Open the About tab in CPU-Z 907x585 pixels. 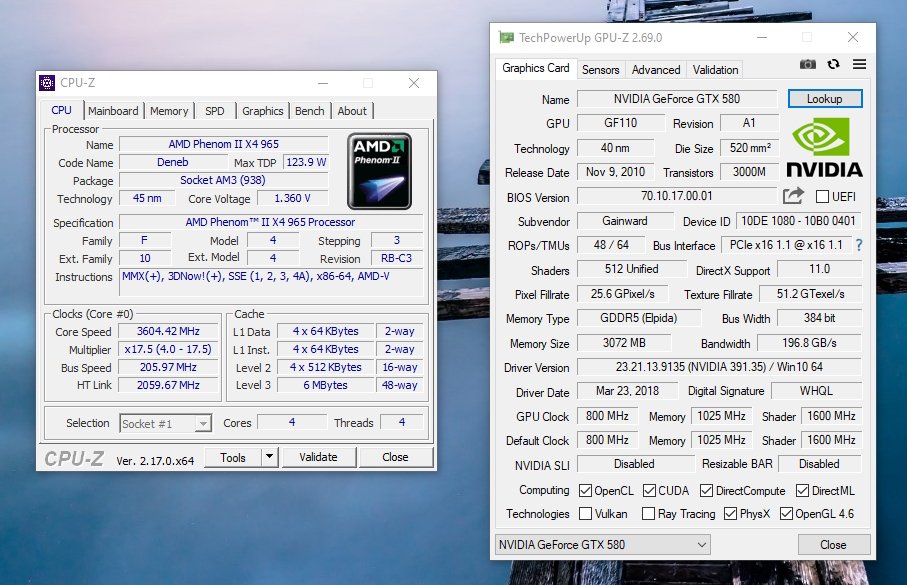[x=352, y=111]
